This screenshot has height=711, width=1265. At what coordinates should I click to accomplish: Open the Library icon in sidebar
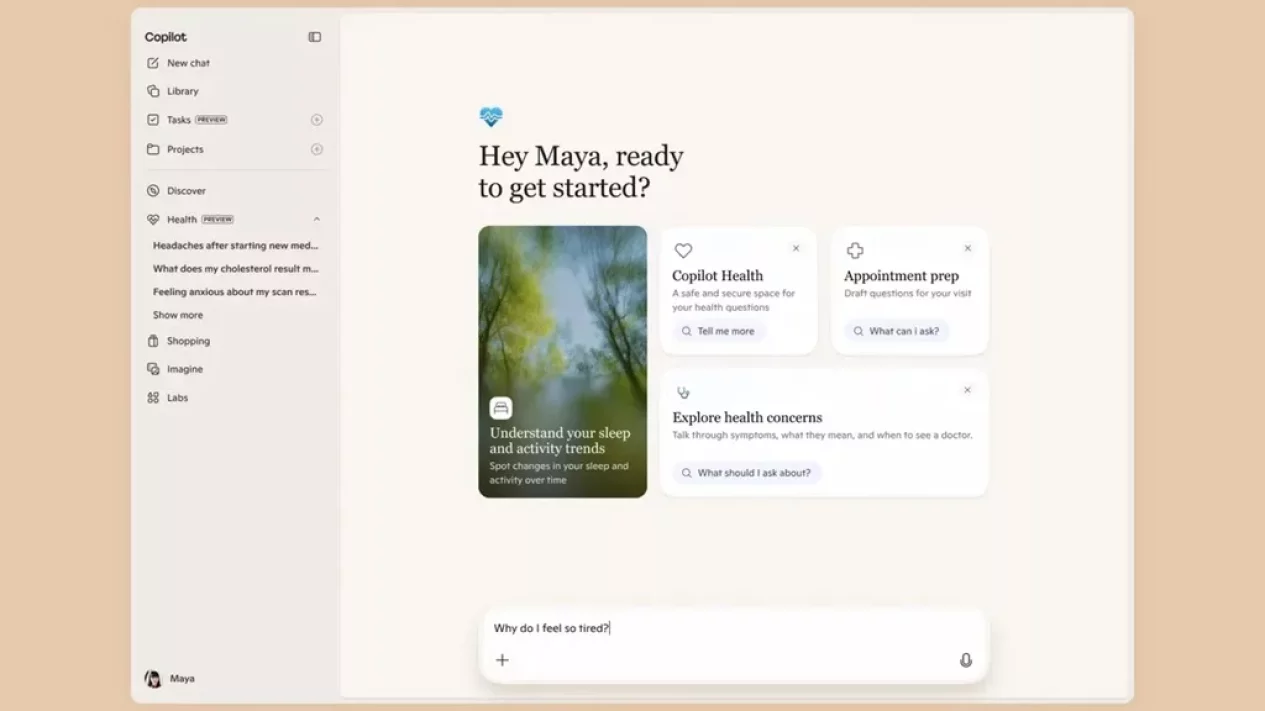point(153,91)
